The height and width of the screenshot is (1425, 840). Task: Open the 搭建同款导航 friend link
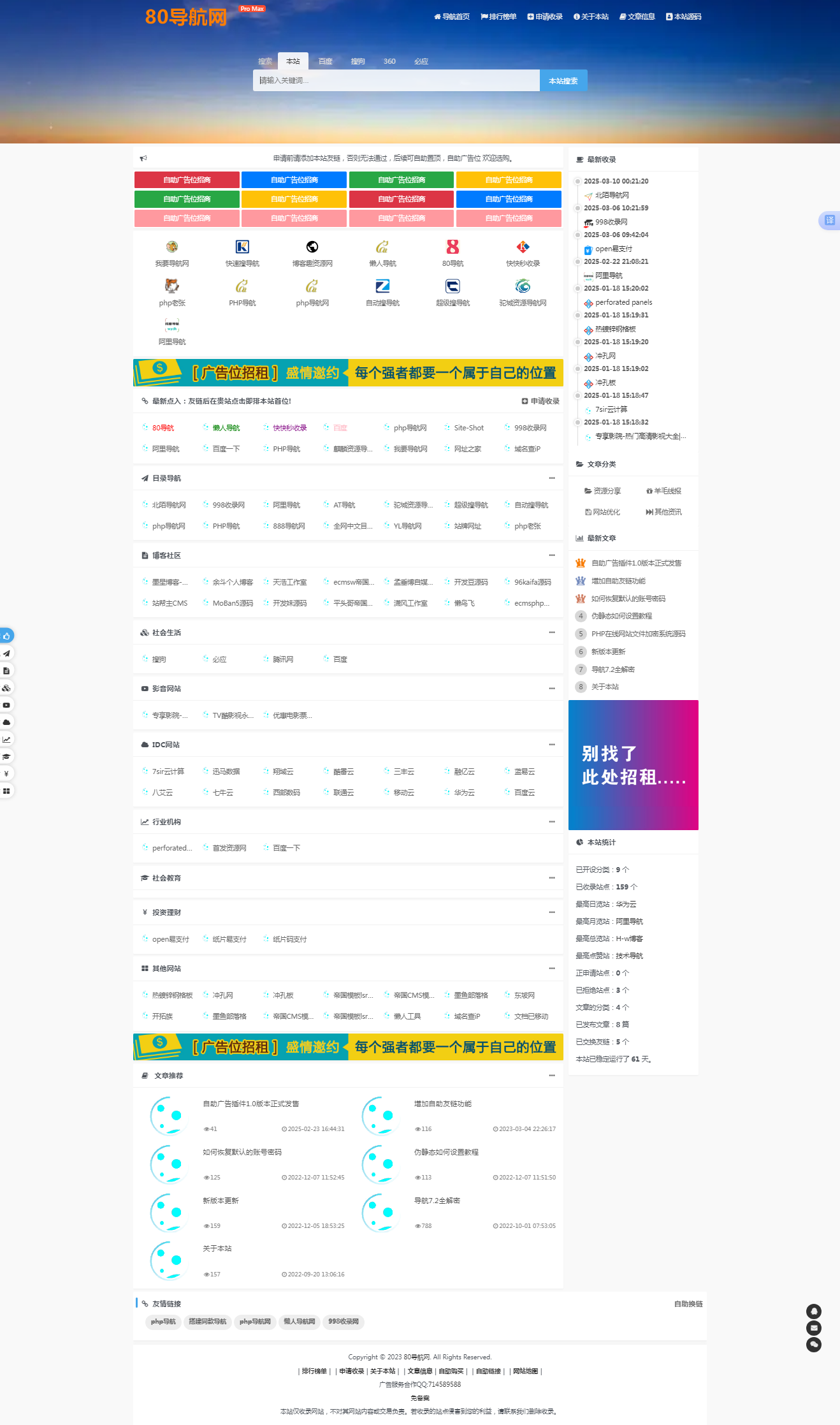click(208, 1322)
